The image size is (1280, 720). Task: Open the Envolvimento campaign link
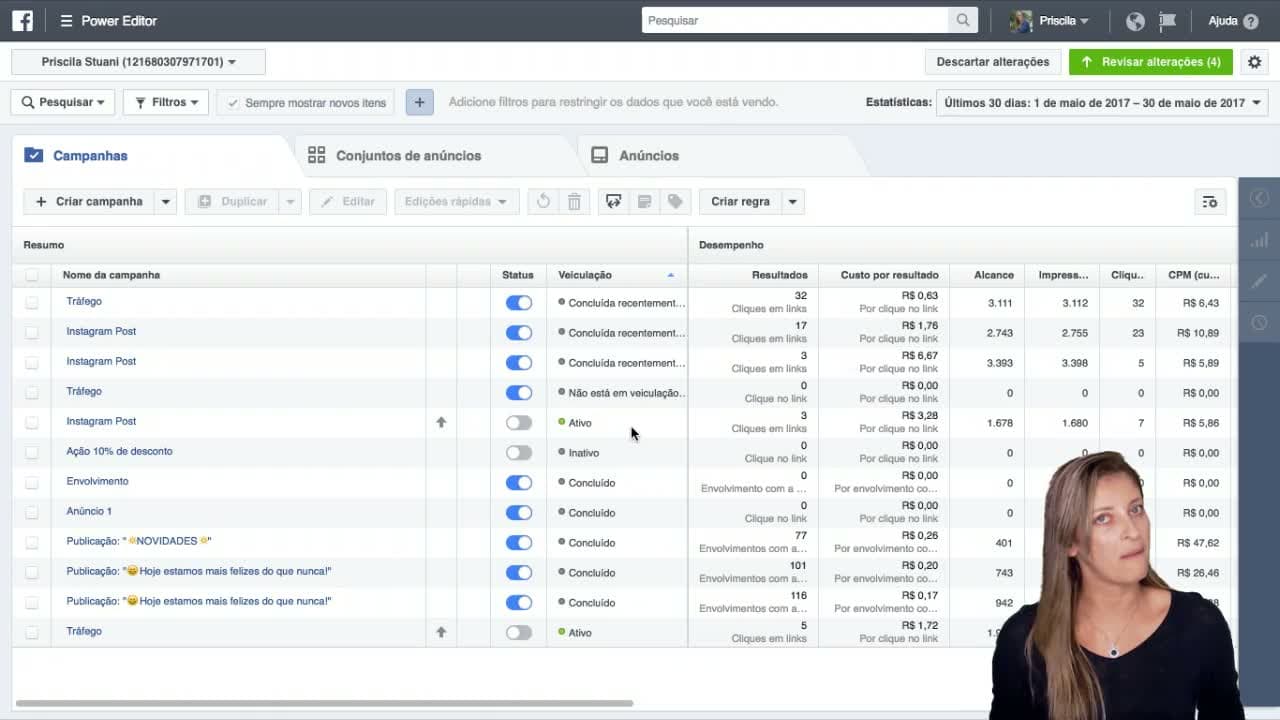(97, 481)
